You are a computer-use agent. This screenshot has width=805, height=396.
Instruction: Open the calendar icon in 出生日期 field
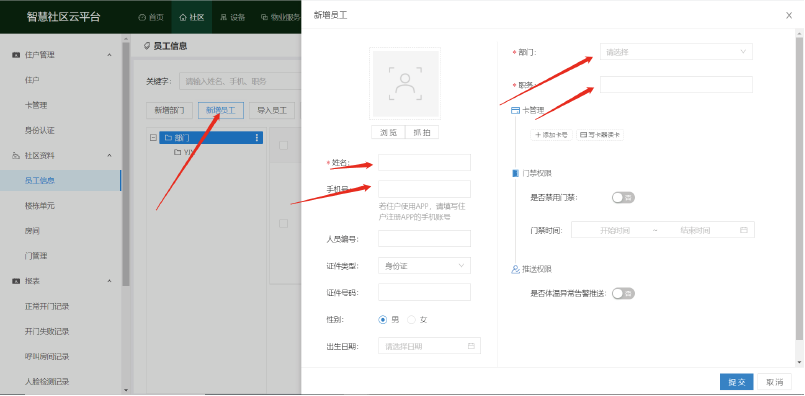pyautogui.click(x=471, y=346)
